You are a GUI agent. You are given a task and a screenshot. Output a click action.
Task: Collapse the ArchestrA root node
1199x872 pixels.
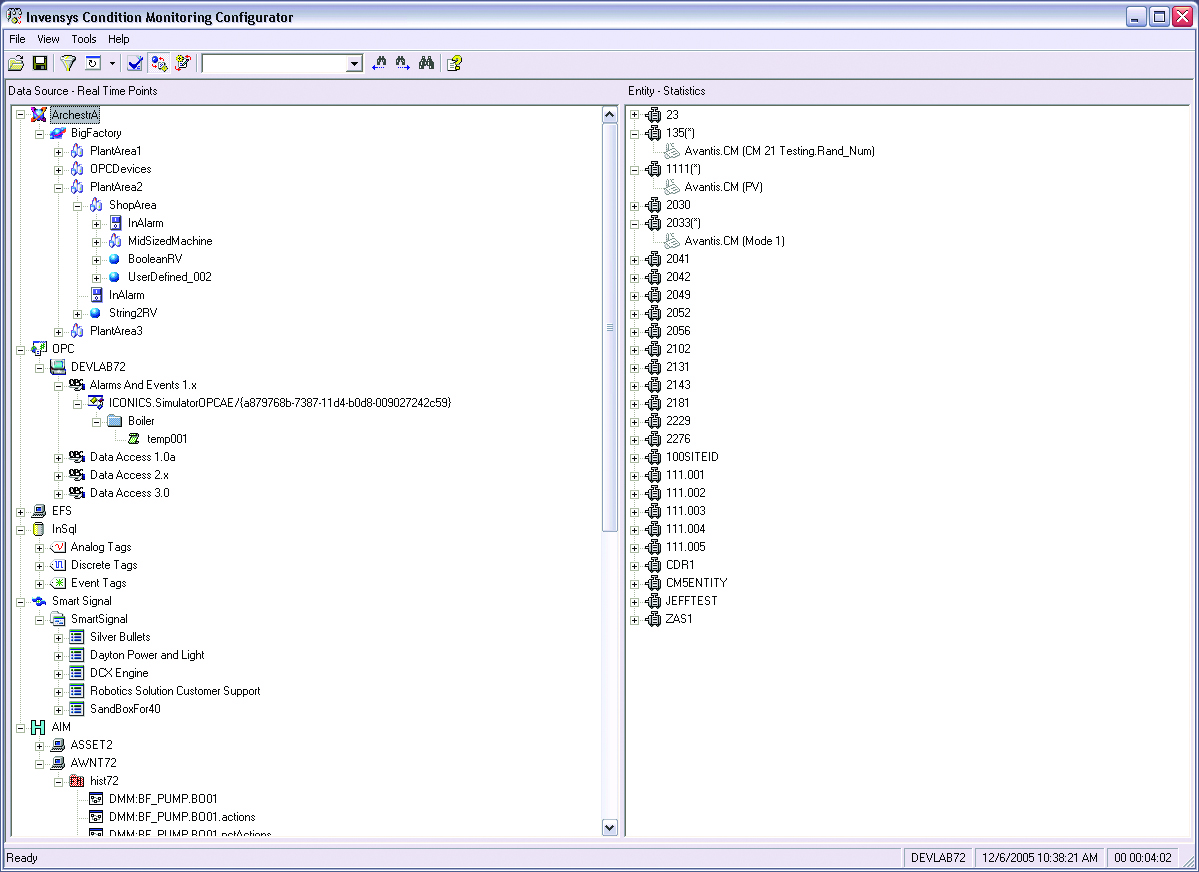21,116
